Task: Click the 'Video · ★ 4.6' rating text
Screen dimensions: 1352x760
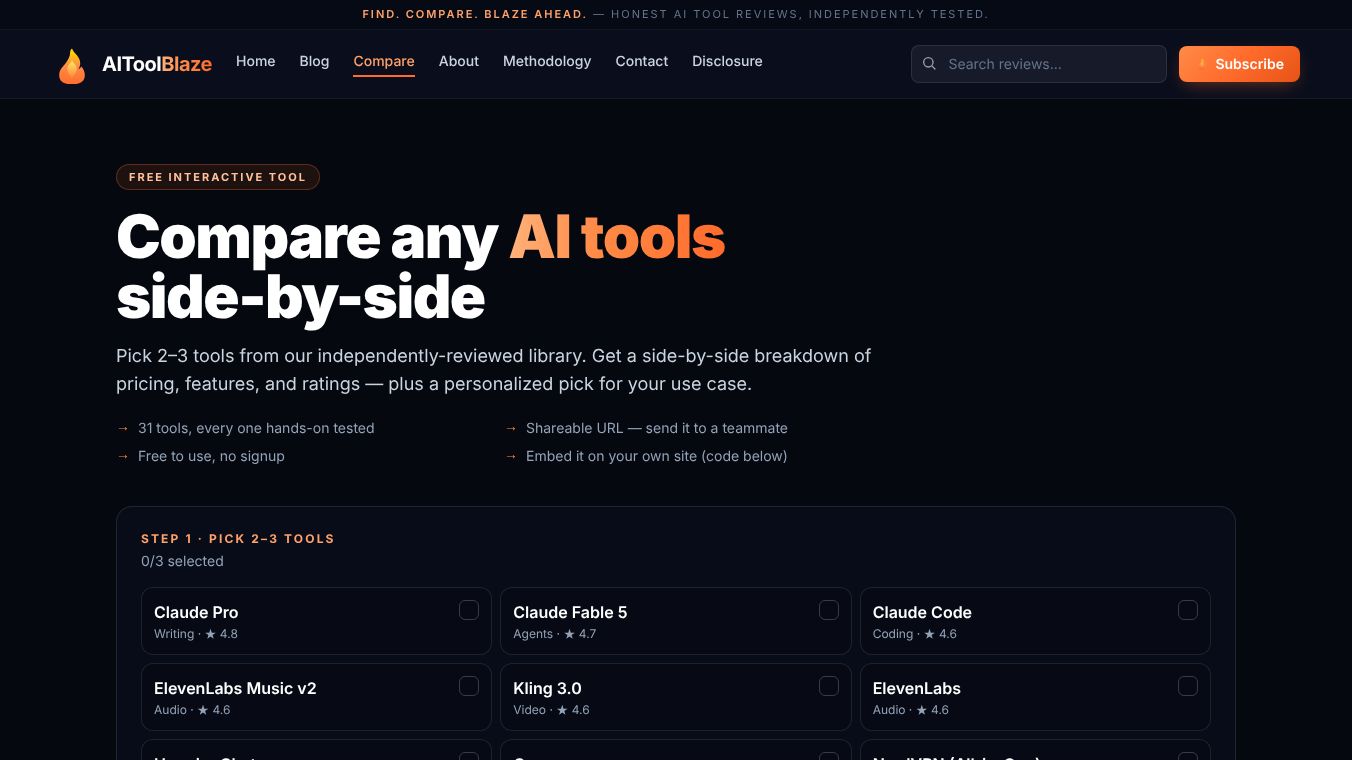Action: (551, 710)
